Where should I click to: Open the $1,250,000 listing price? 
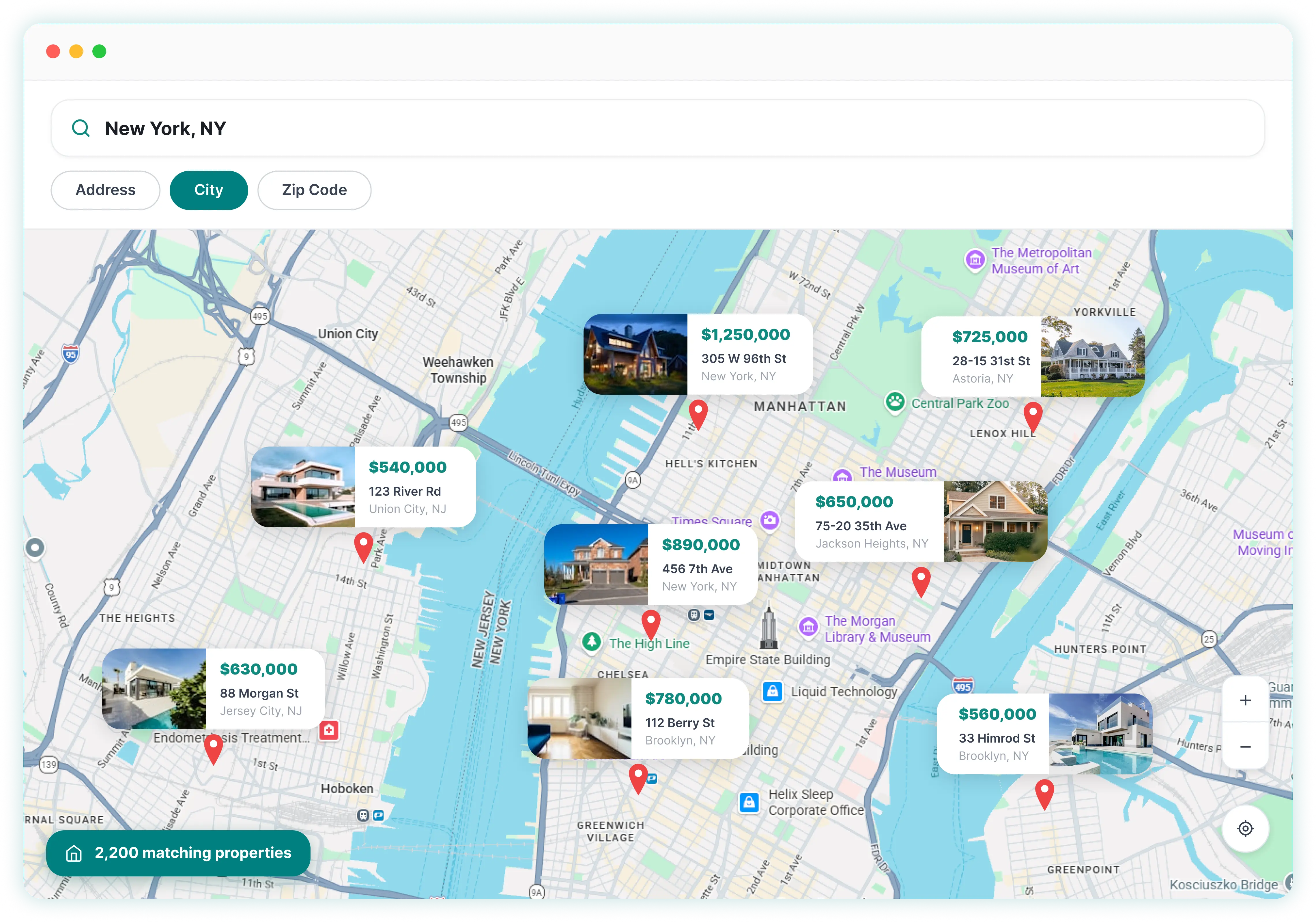click(x=745, y=335)
